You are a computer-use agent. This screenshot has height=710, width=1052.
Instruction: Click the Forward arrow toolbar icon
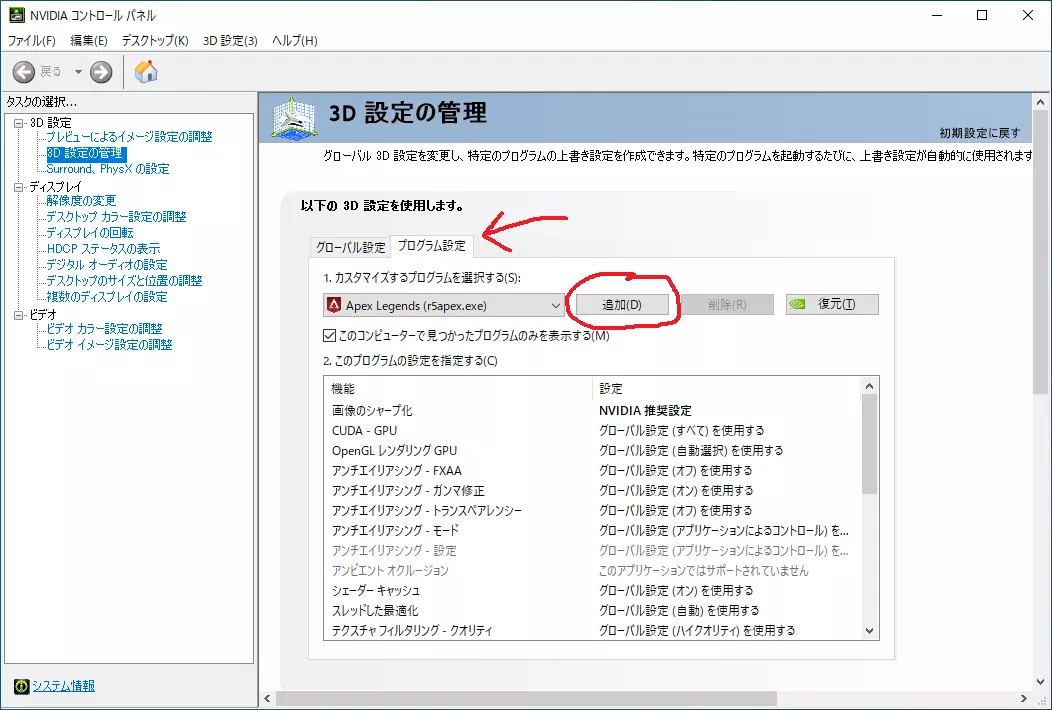[x=101, y=72]
